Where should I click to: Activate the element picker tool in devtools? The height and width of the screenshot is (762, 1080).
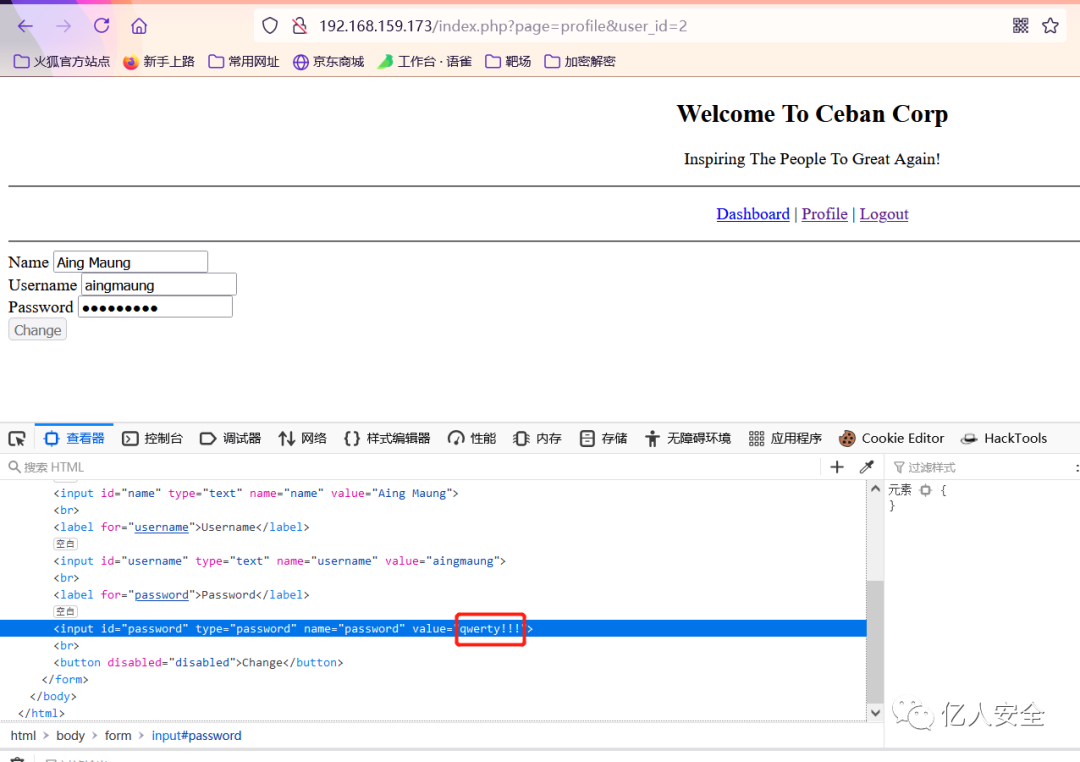pos(17,439)
